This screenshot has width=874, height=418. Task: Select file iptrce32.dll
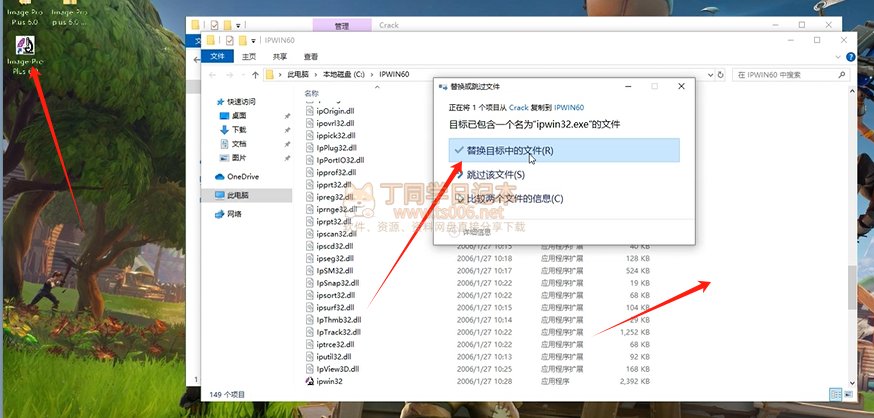pyautogui.click(x=334, y=344)
